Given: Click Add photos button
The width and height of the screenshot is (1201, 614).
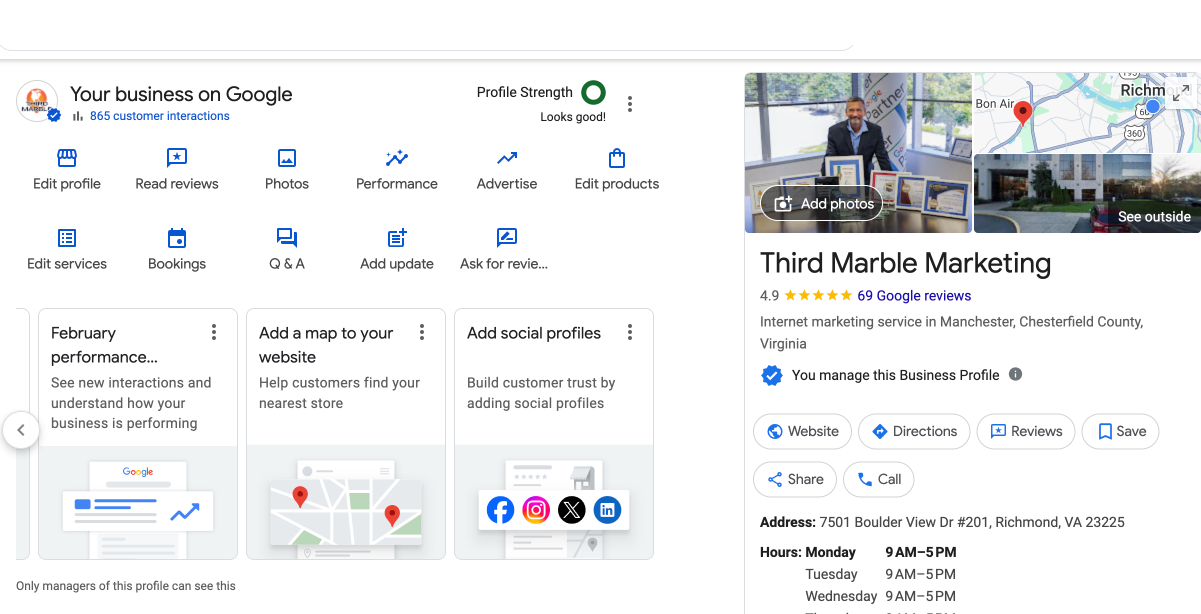Looking at the screenshot, I should coord(822,203).
